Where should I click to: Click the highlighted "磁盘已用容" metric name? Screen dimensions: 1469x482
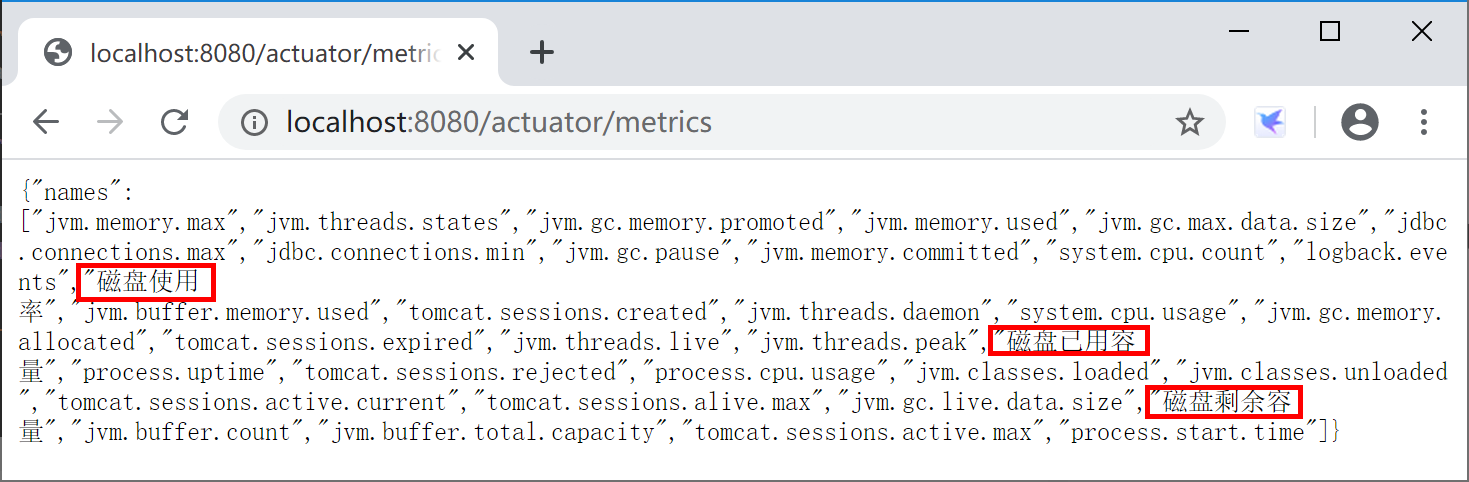(1070, 342)
